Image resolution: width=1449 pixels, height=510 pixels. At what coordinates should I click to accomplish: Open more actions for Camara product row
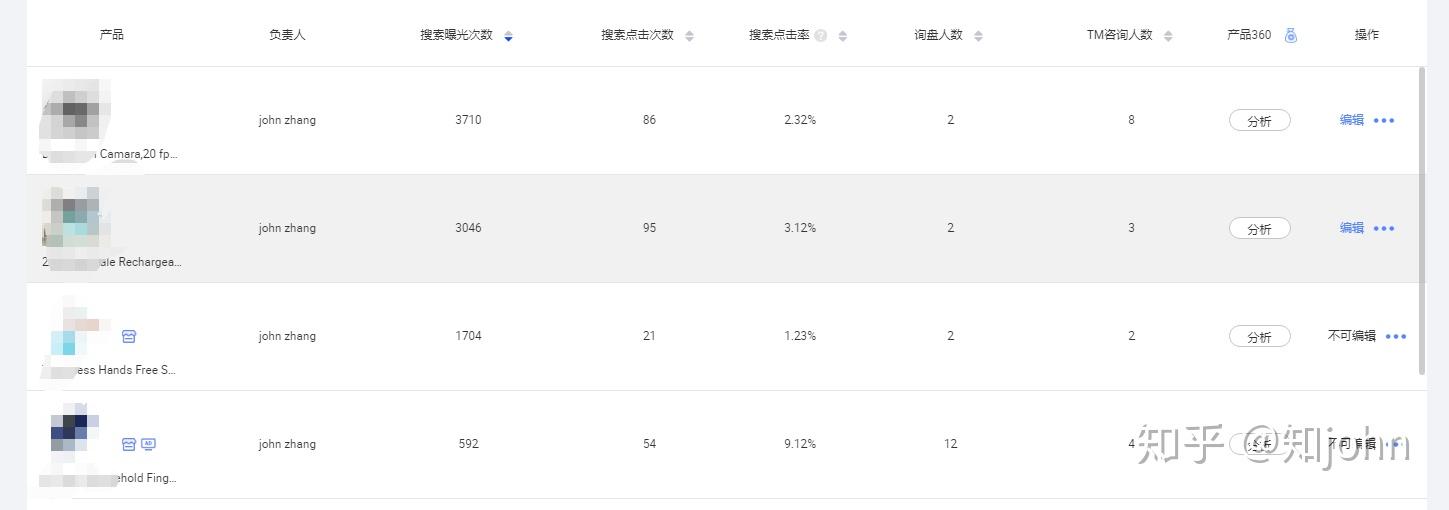click(x=1384, y=120)
